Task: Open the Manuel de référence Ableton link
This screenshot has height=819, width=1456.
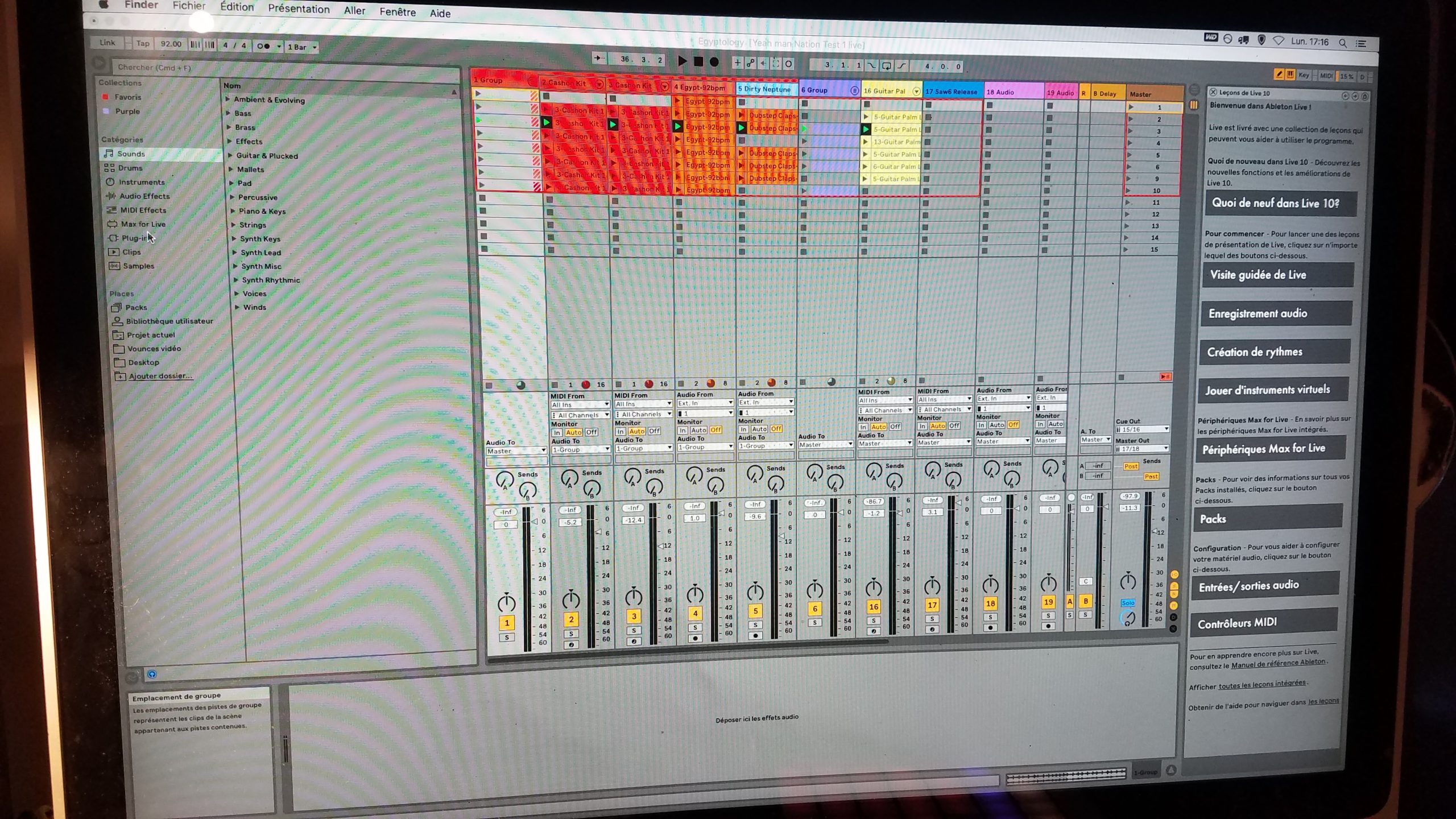Action: click(x=1278, y=663)
